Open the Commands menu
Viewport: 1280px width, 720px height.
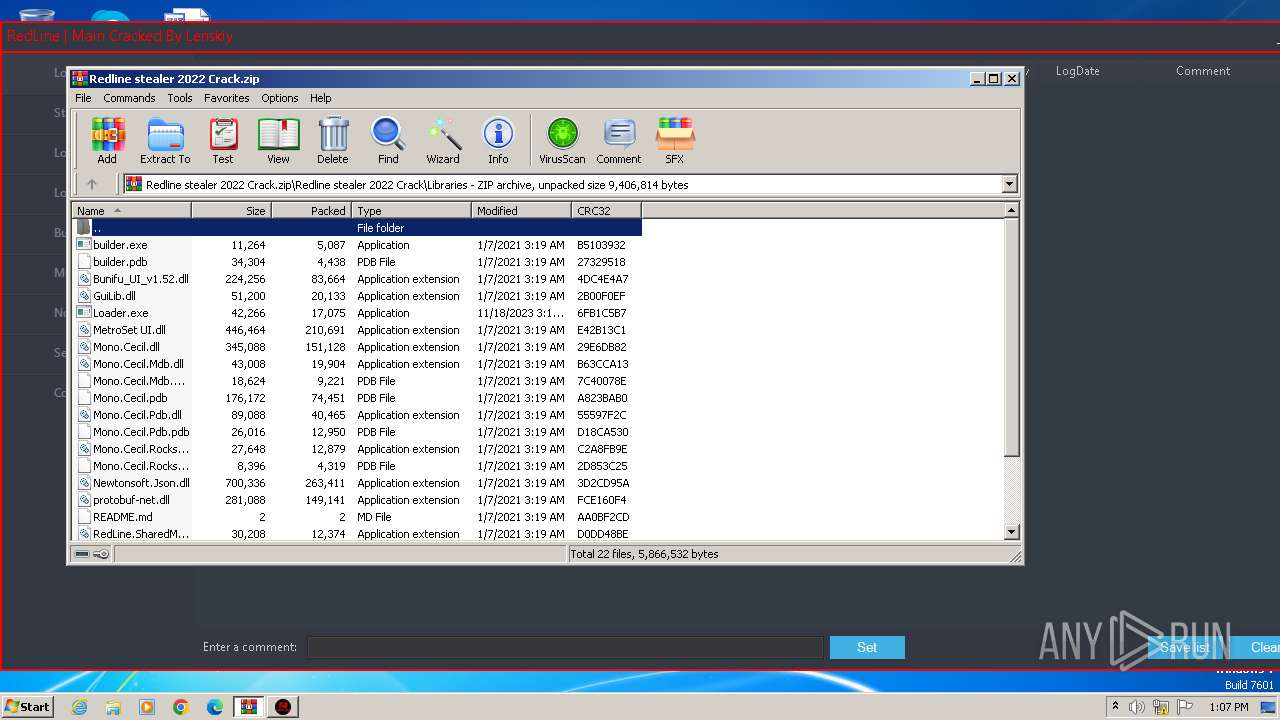click(129, 98)
